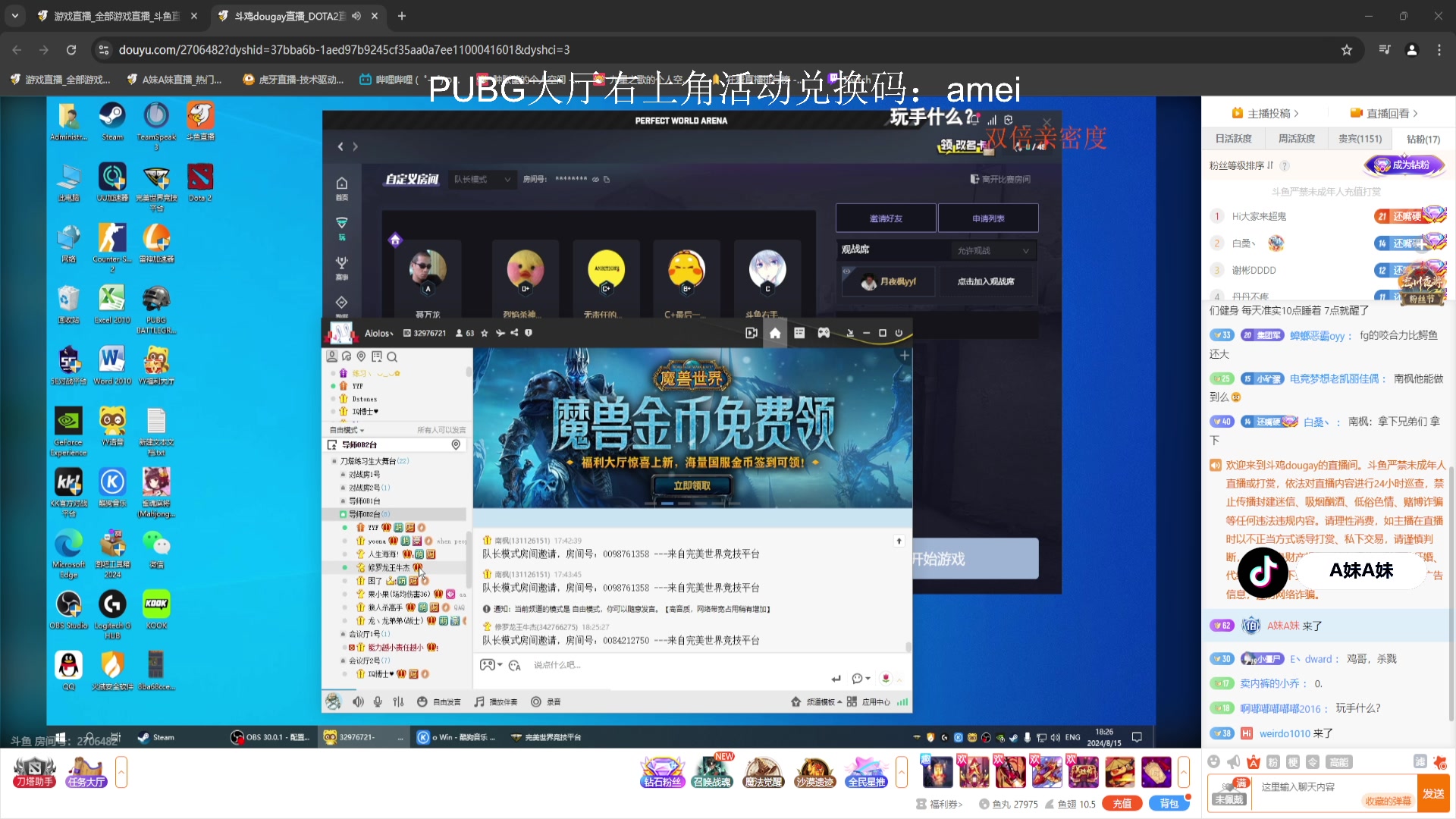The width and height of the screenshot is (1456, 819).
Task: Open the emoji picker in YY chat input
Action: (515, 665)
